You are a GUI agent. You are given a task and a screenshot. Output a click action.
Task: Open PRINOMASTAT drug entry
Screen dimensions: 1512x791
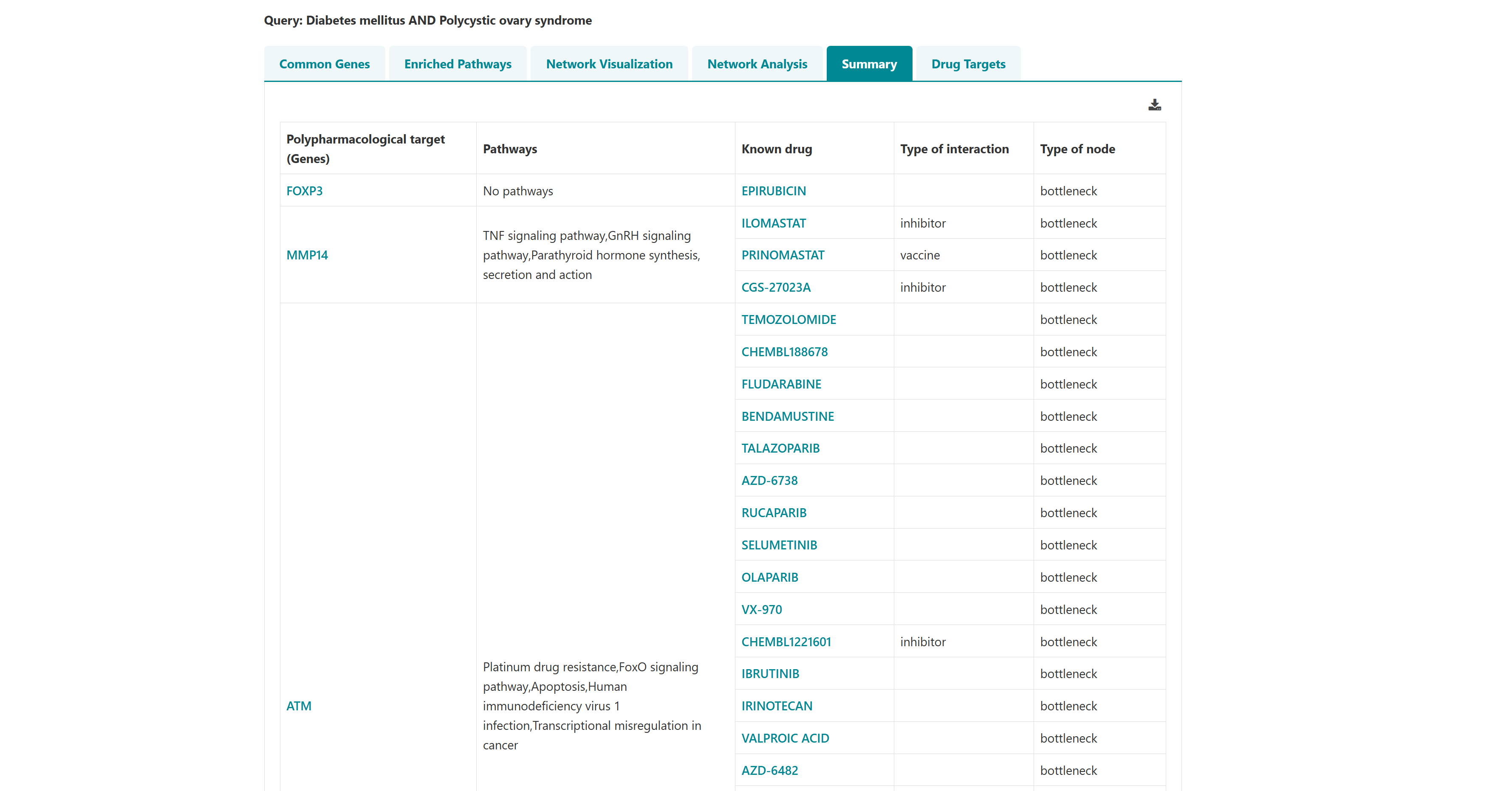pos(783,255)
